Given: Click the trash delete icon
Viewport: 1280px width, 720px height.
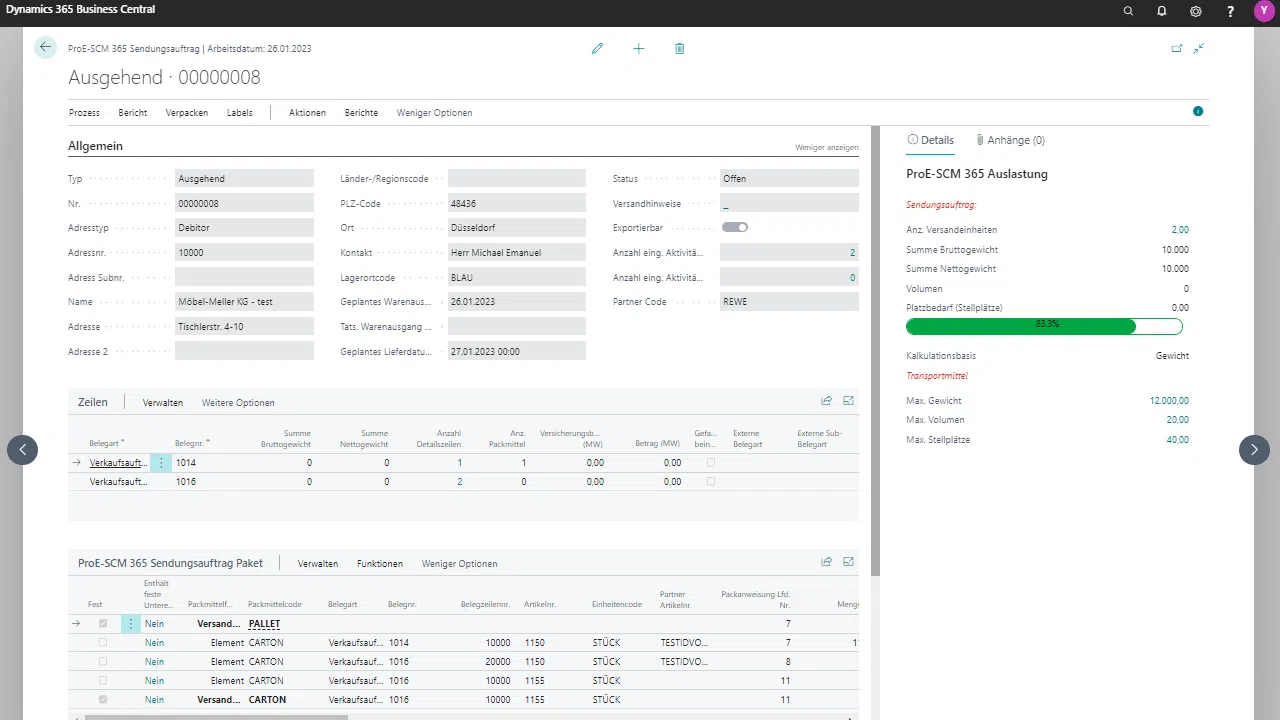Looking at the screenshot, I should coord(680,48).
